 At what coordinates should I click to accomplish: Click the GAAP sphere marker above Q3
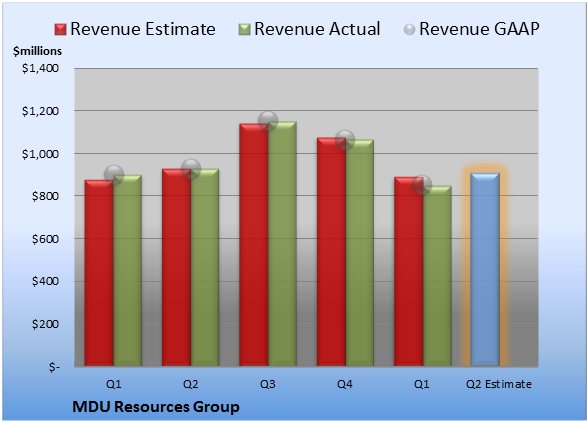268,121
